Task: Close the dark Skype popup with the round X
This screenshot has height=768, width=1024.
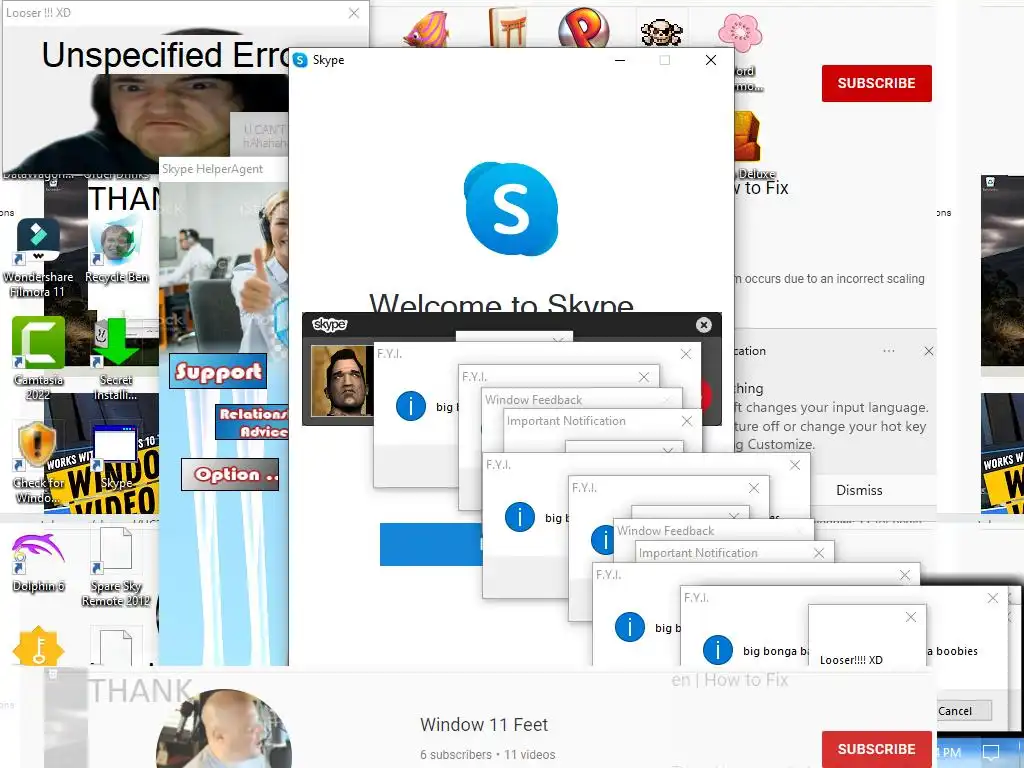Action: pyautogui.click(x=703, y=325)
